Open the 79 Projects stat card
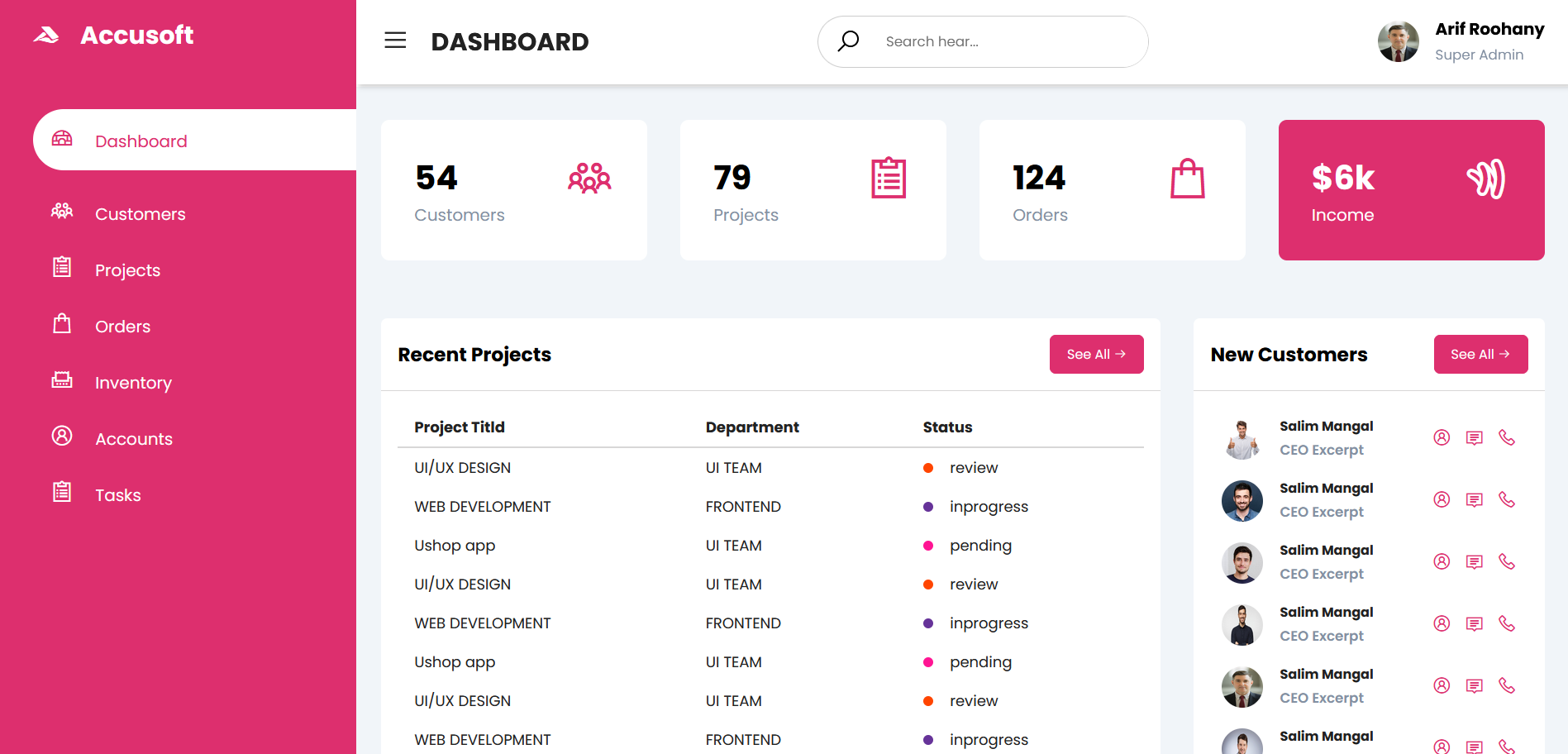 [813, 190]
